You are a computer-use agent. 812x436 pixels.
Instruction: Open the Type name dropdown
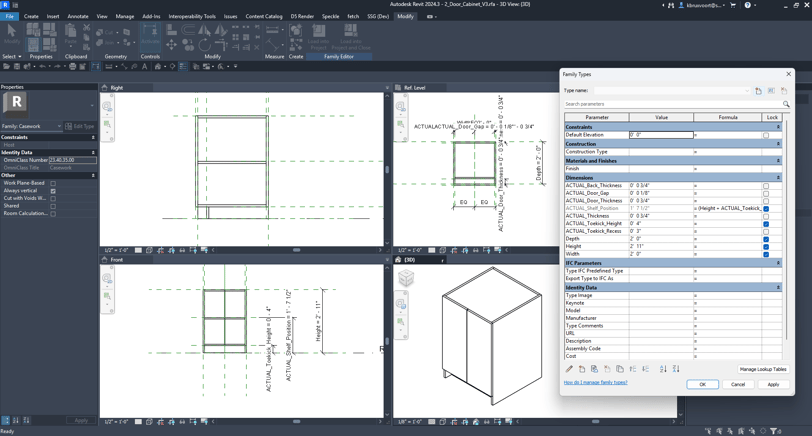pos(747,91)
